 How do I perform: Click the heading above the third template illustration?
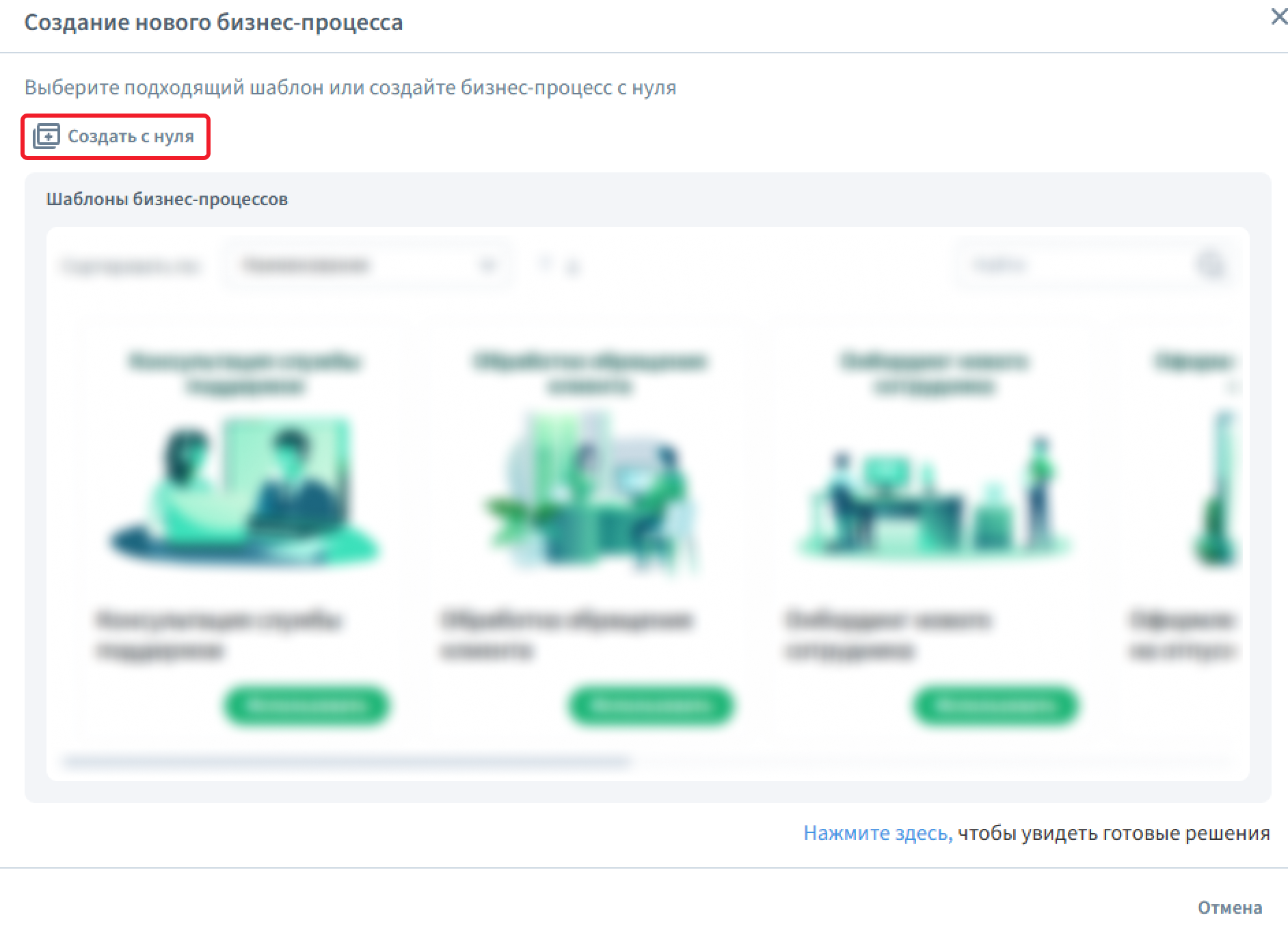point(934,373)
